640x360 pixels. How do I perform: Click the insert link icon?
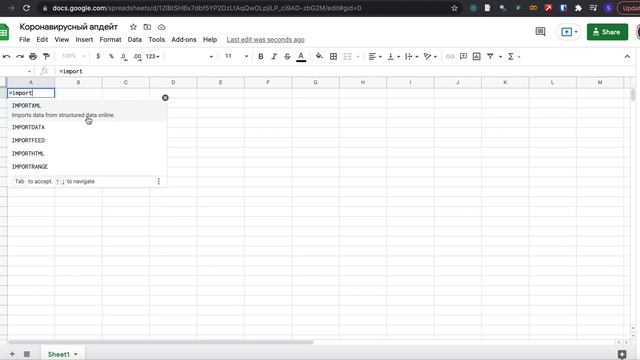[450, 56]
